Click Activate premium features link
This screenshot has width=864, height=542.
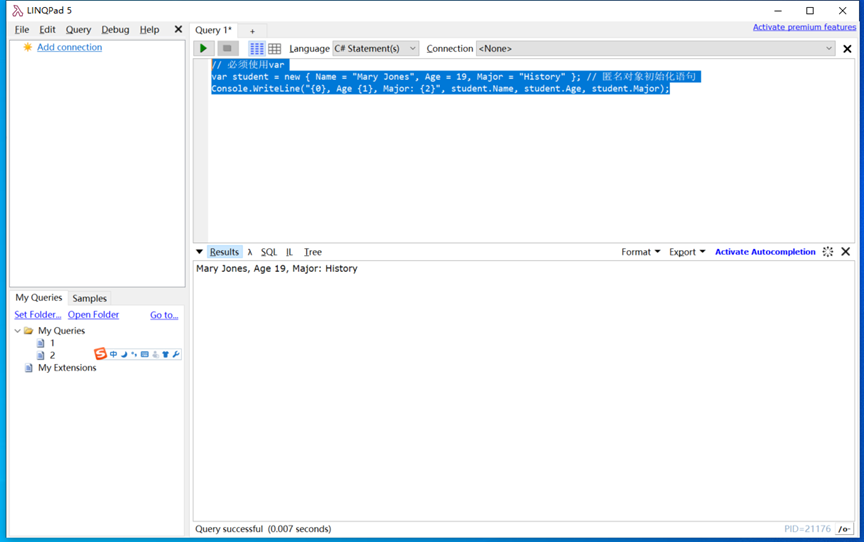[x=804, y=27]
